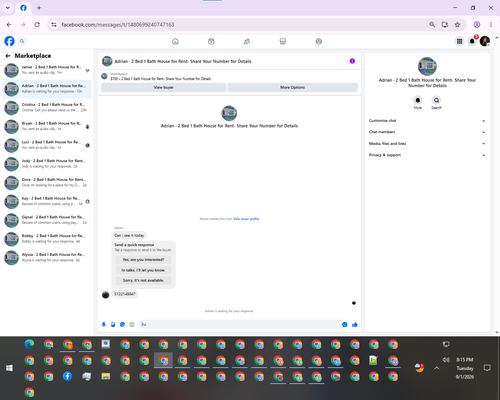Open the Marketplace storefront icon
500x400 pixels.
(x=283, y=41)
